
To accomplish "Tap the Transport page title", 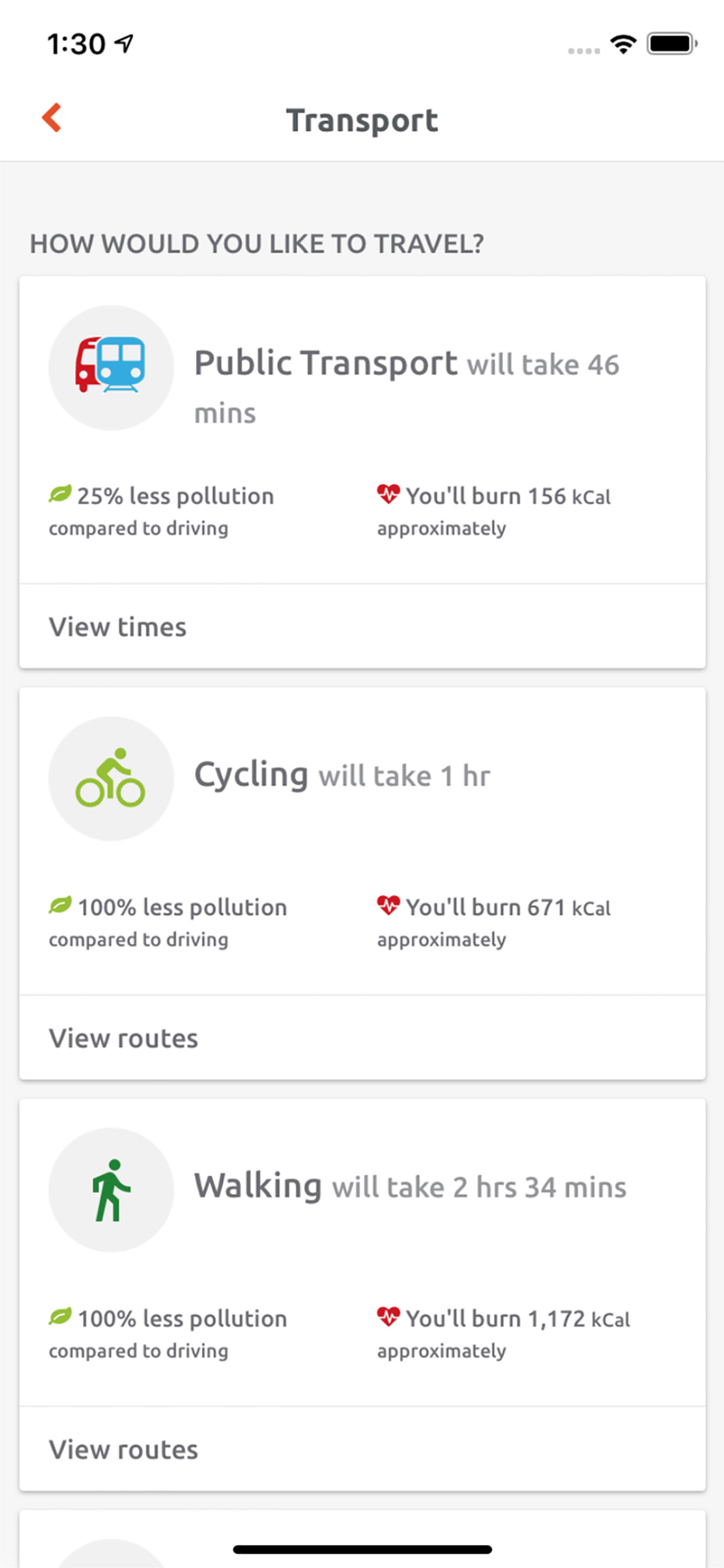I will [362, 120].
